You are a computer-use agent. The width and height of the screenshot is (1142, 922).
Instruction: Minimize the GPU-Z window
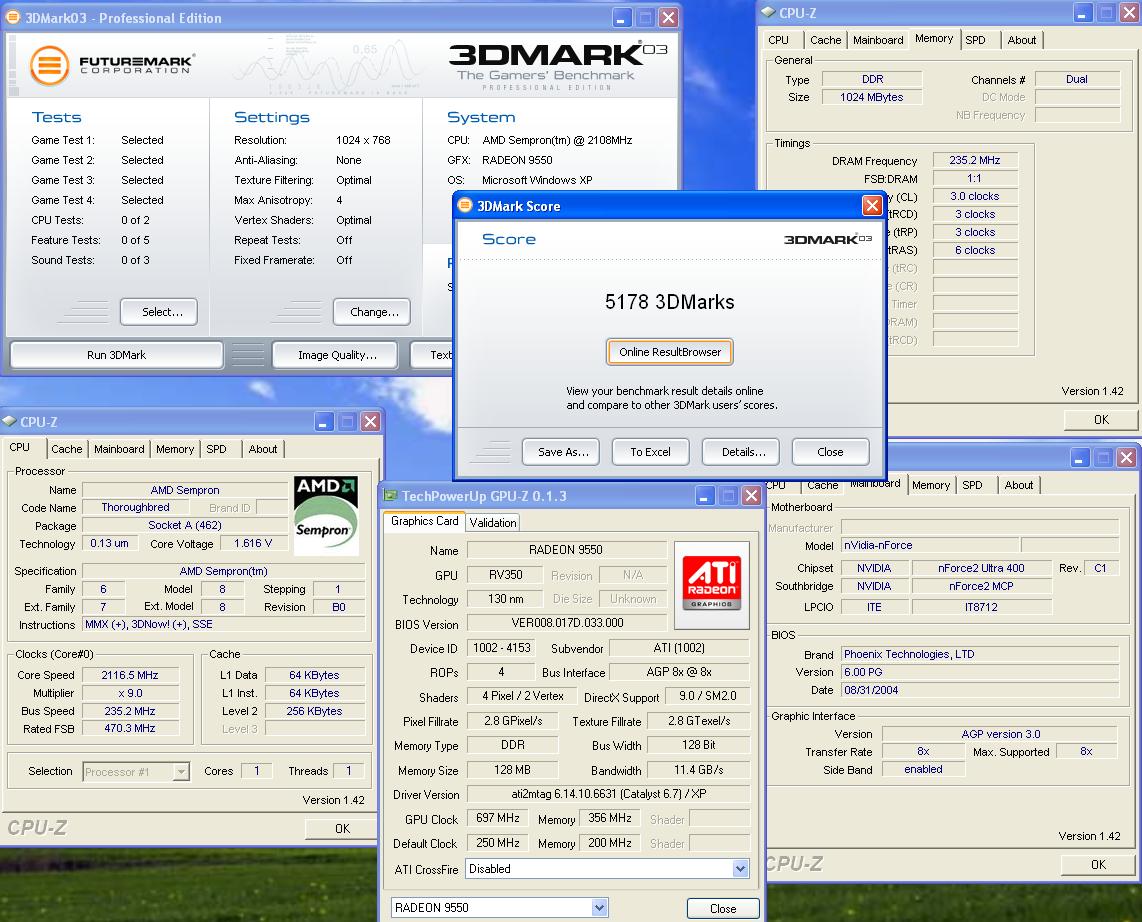pos(704,496)
